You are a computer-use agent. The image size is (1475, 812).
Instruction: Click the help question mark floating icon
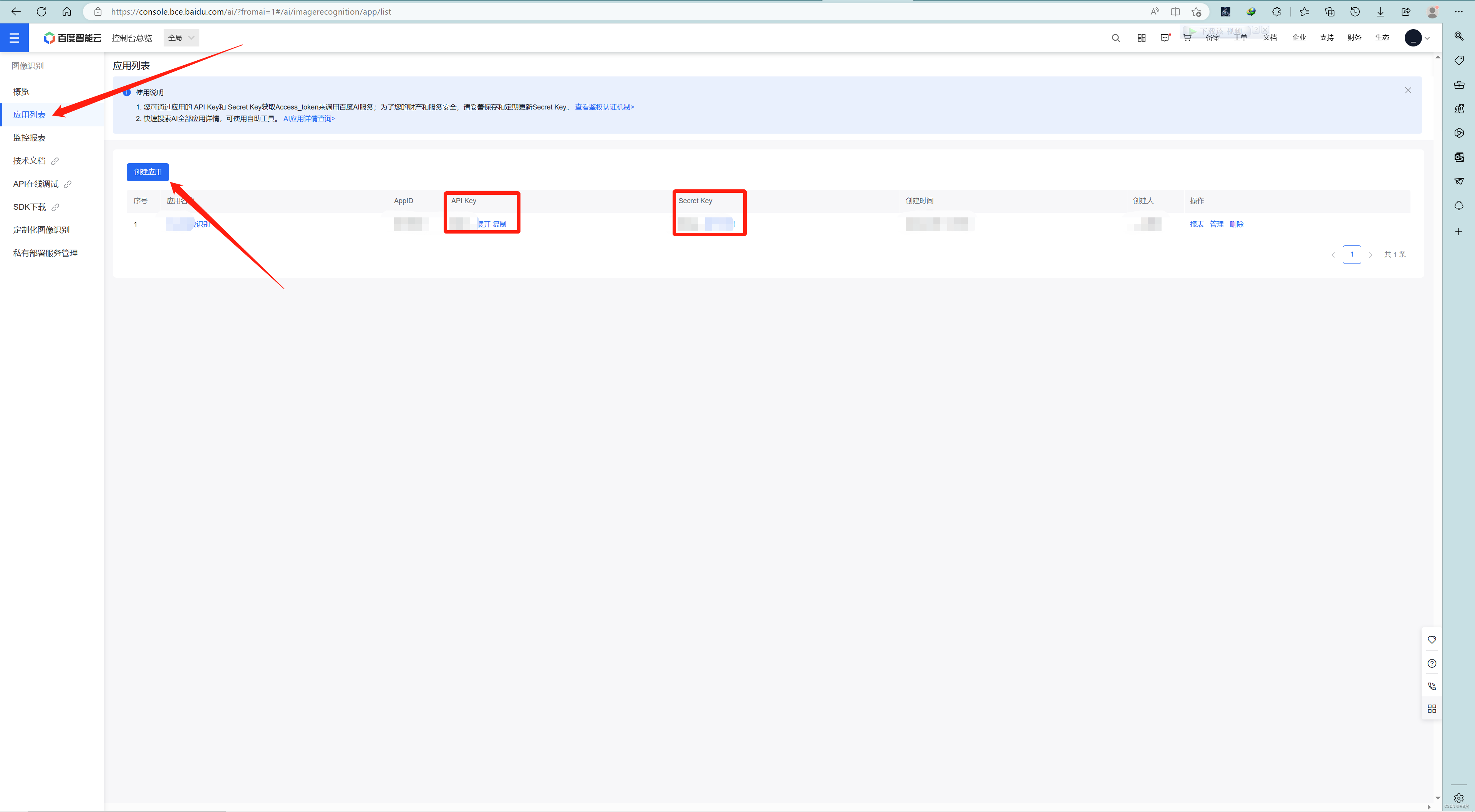(x=1432, y=663)
